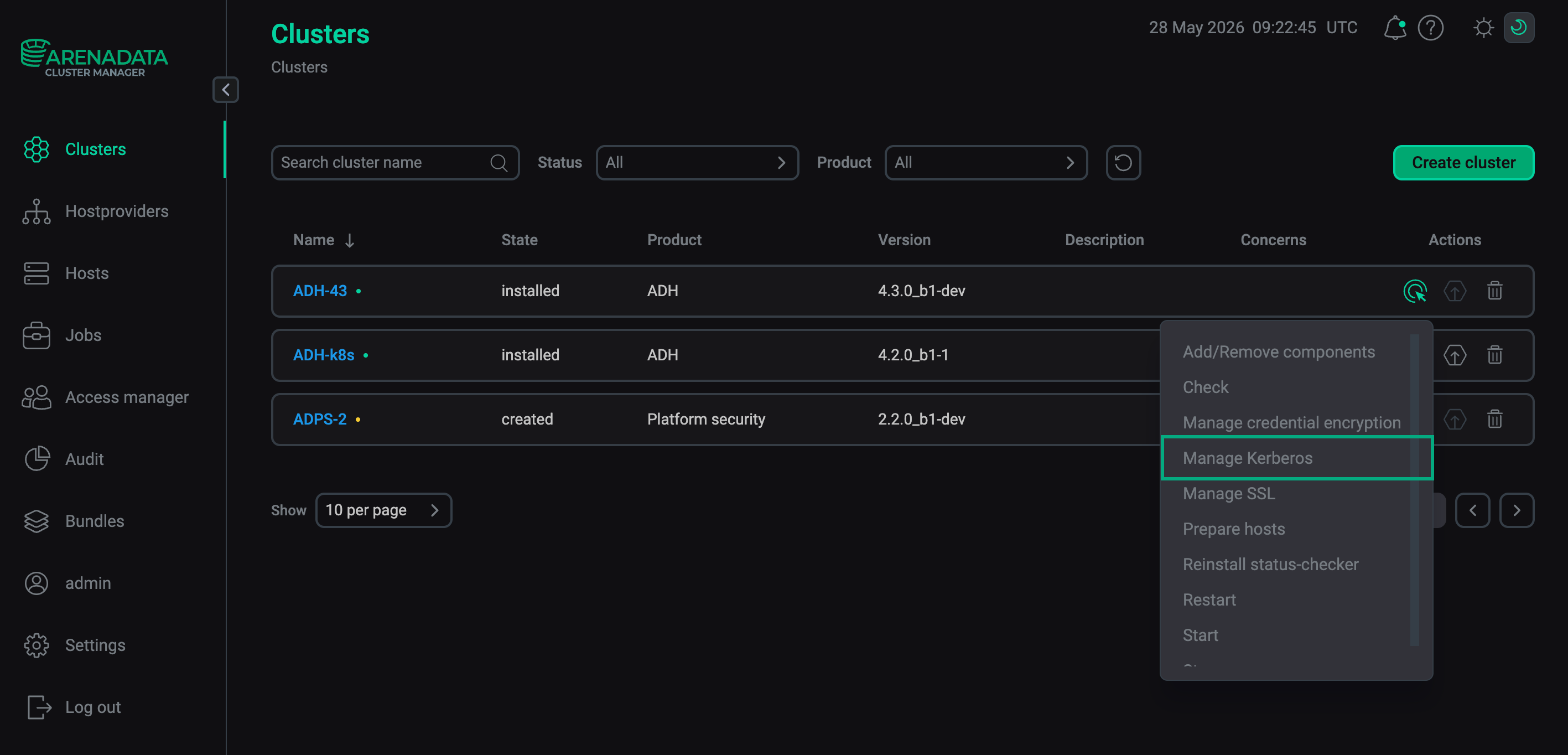
Task: Upgrade icon for ADPS-2 cluster
Action: click(1455, 420)
